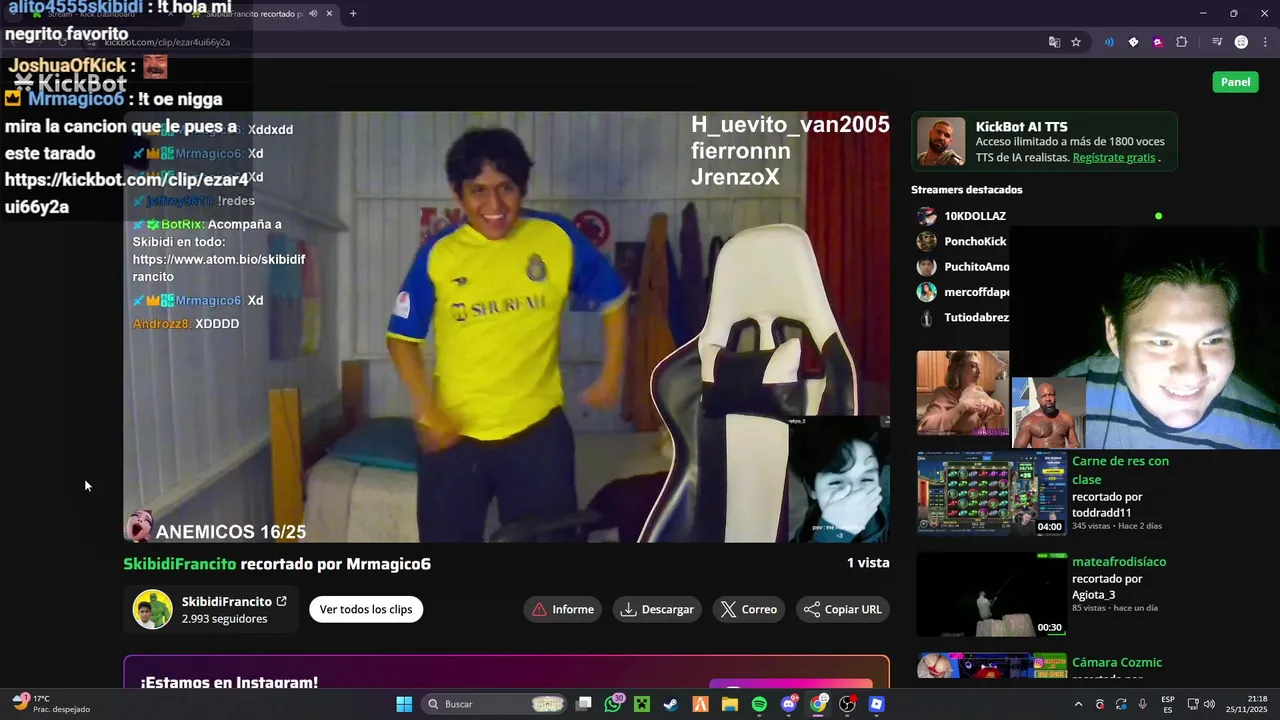Open the Cámara Cozmic clip title
The image size is (1280, 720).
pyautogui.click(x=1117, y=662)
